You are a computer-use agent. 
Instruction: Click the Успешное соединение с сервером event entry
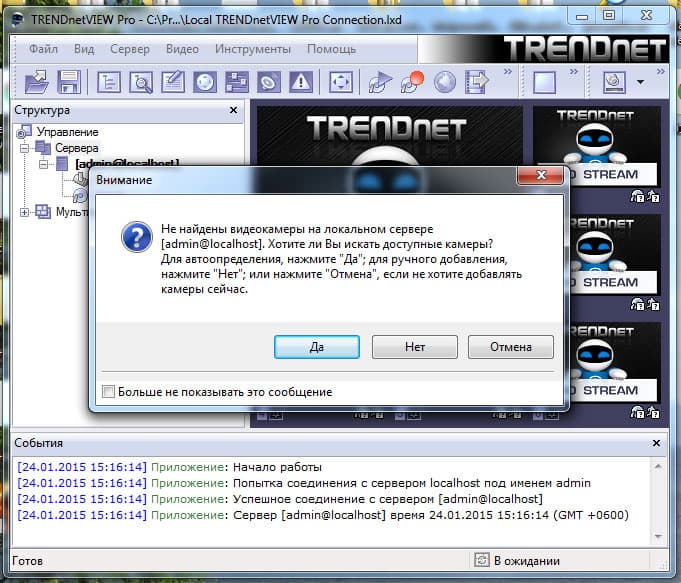click(x=280, y=499)
